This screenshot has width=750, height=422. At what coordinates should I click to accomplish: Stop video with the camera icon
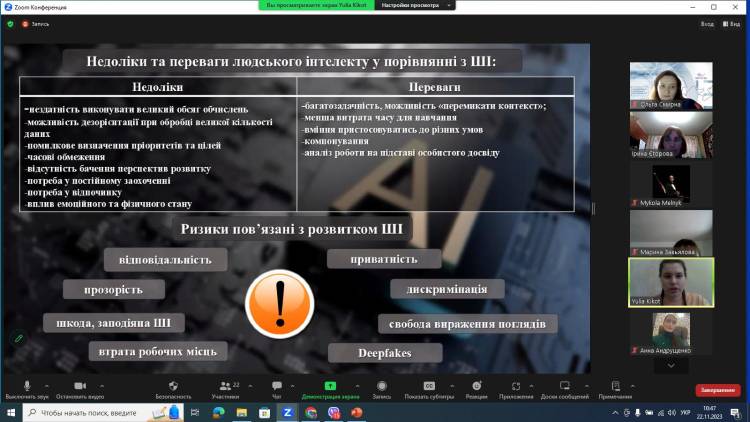81,386
